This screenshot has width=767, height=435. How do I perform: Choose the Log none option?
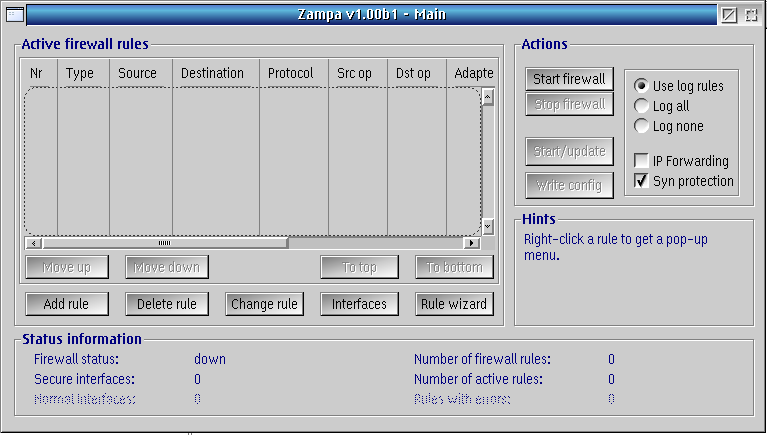pyautogui.click(x=641, y=126)
